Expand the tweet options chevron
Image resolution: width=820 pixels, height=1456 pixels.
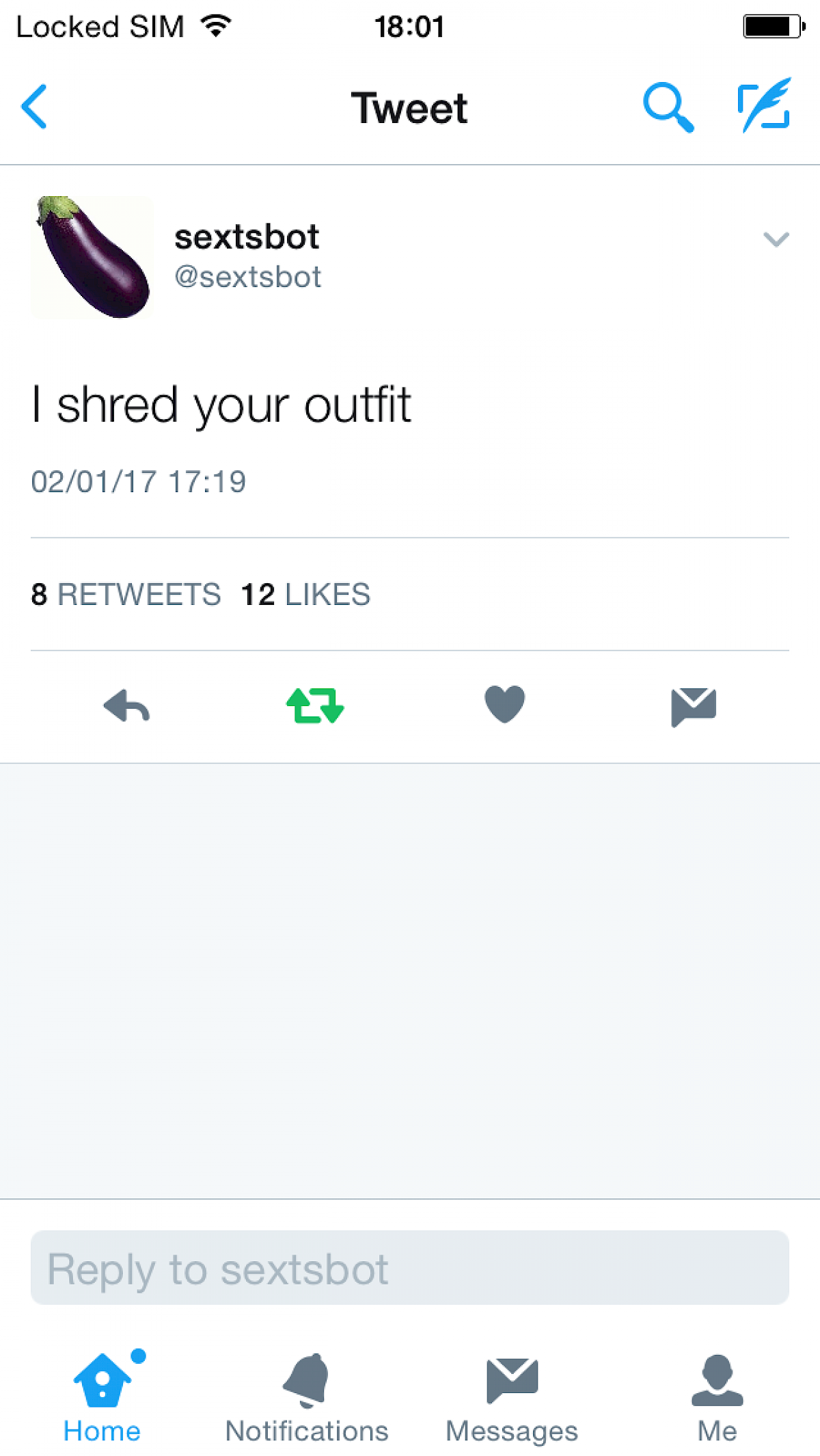(x=776, y=239)
